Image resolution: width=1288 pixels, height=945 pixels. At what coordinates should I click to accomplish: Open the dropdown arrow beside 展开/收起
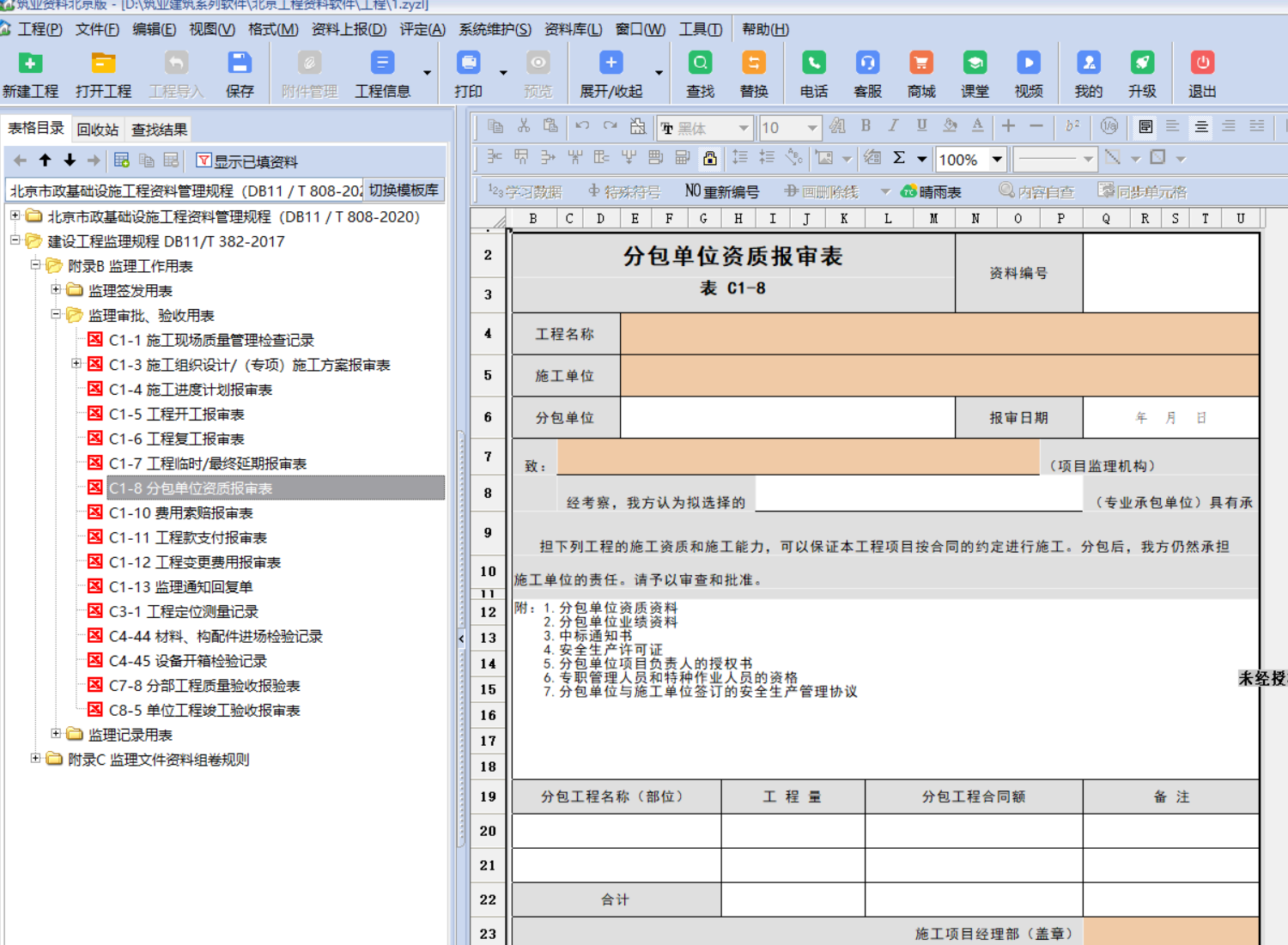click(659, 74)
